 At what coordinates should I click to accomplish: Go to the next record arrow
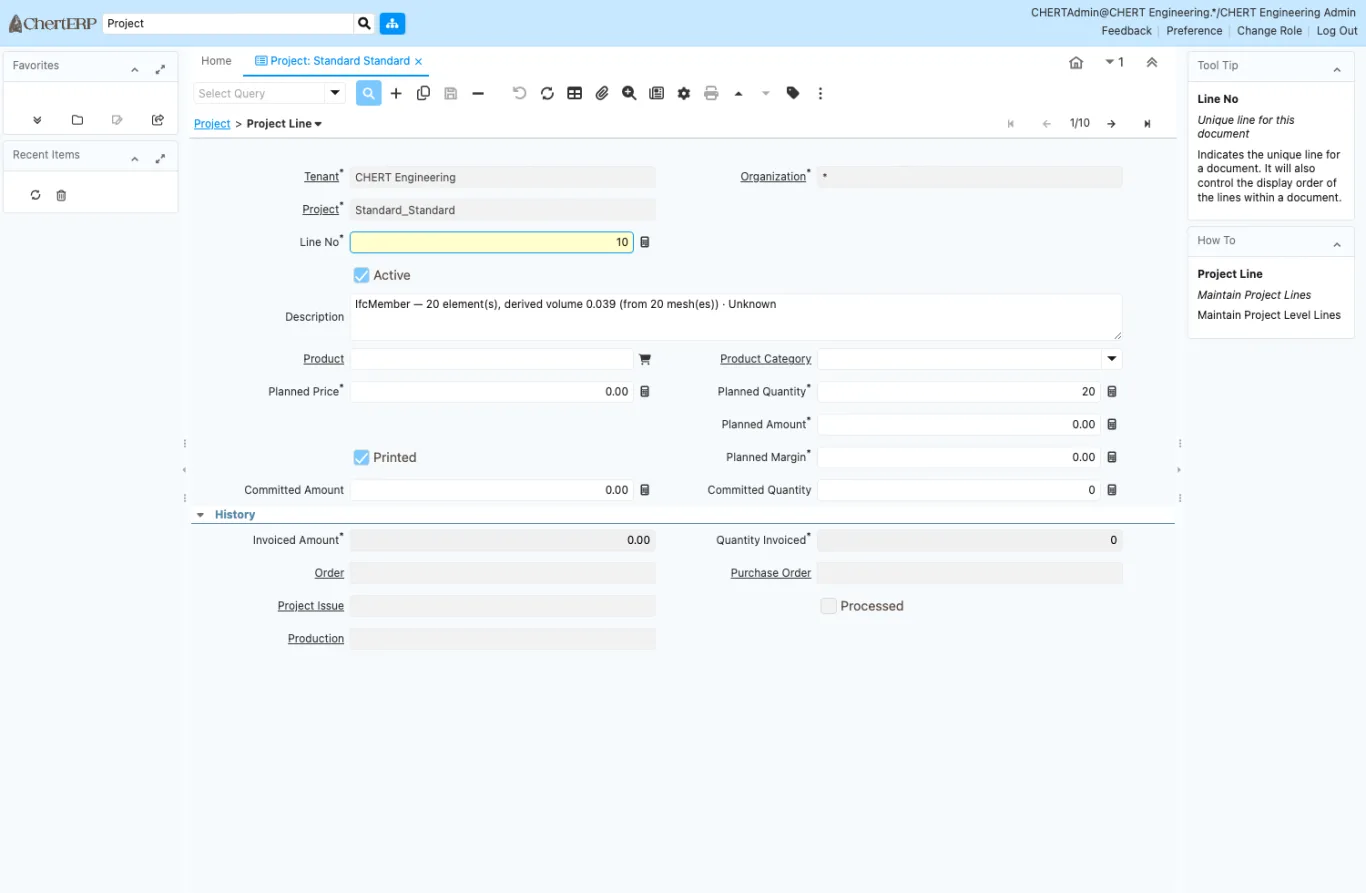coord(1111,124)
